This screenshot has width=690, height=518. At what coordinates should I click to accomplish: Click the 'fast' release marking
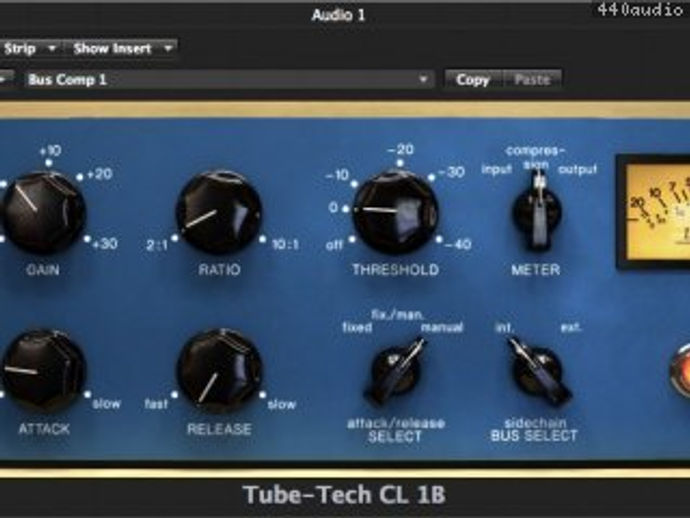(x=156, y=403)
